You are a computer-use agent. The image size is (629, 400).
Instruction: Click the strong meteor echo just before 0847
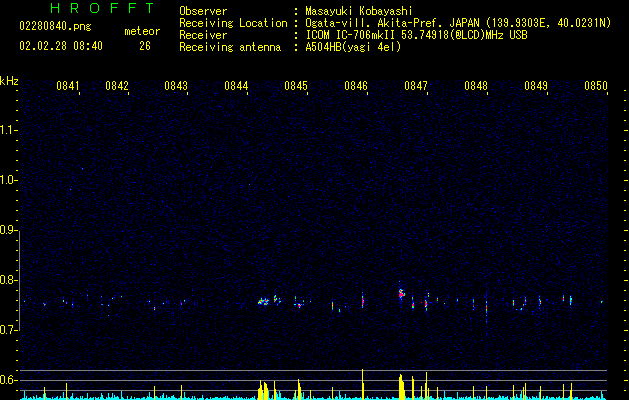click(401, 294)
